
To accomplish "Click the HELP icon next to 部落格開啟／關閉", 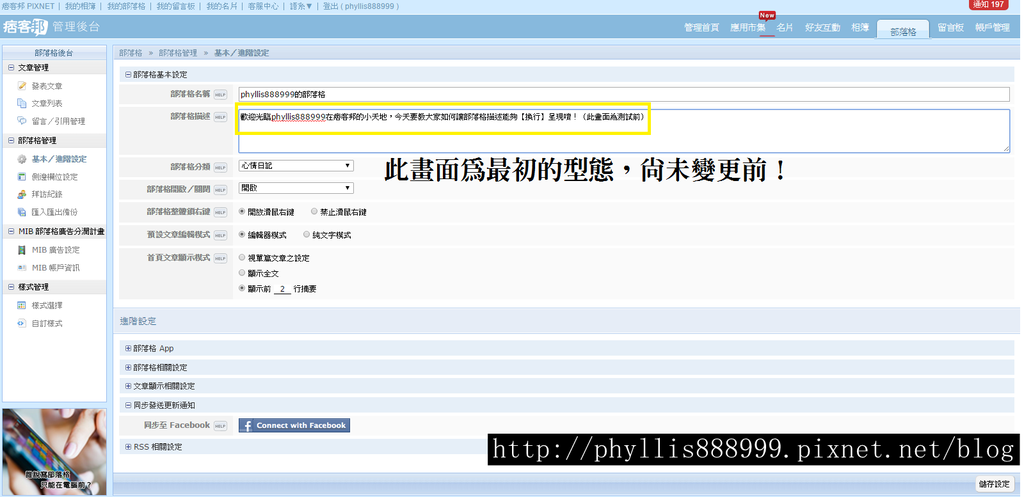I will tap(220, 189).
